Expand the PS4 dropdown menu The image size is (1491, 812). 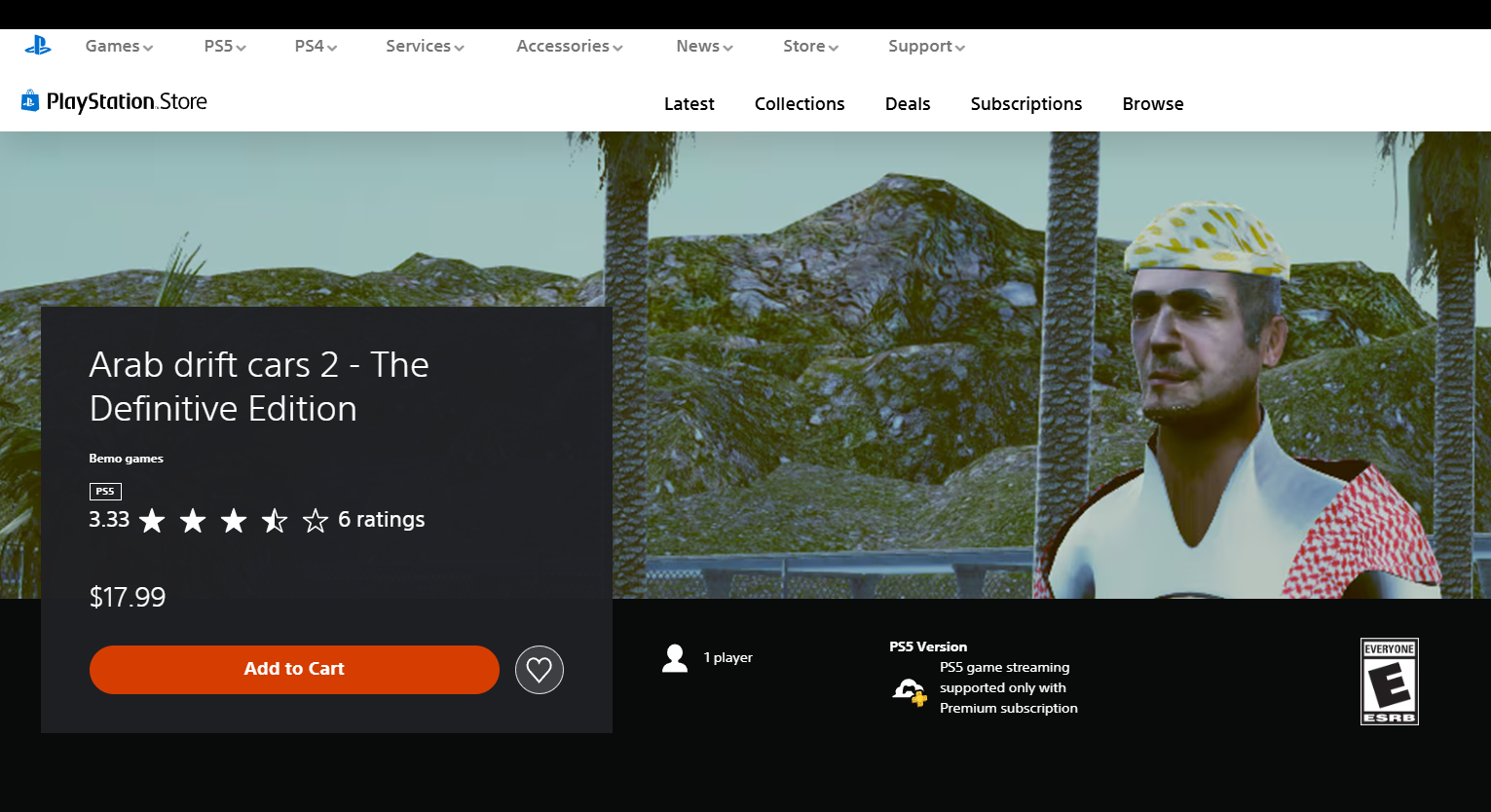pos(316,46)
